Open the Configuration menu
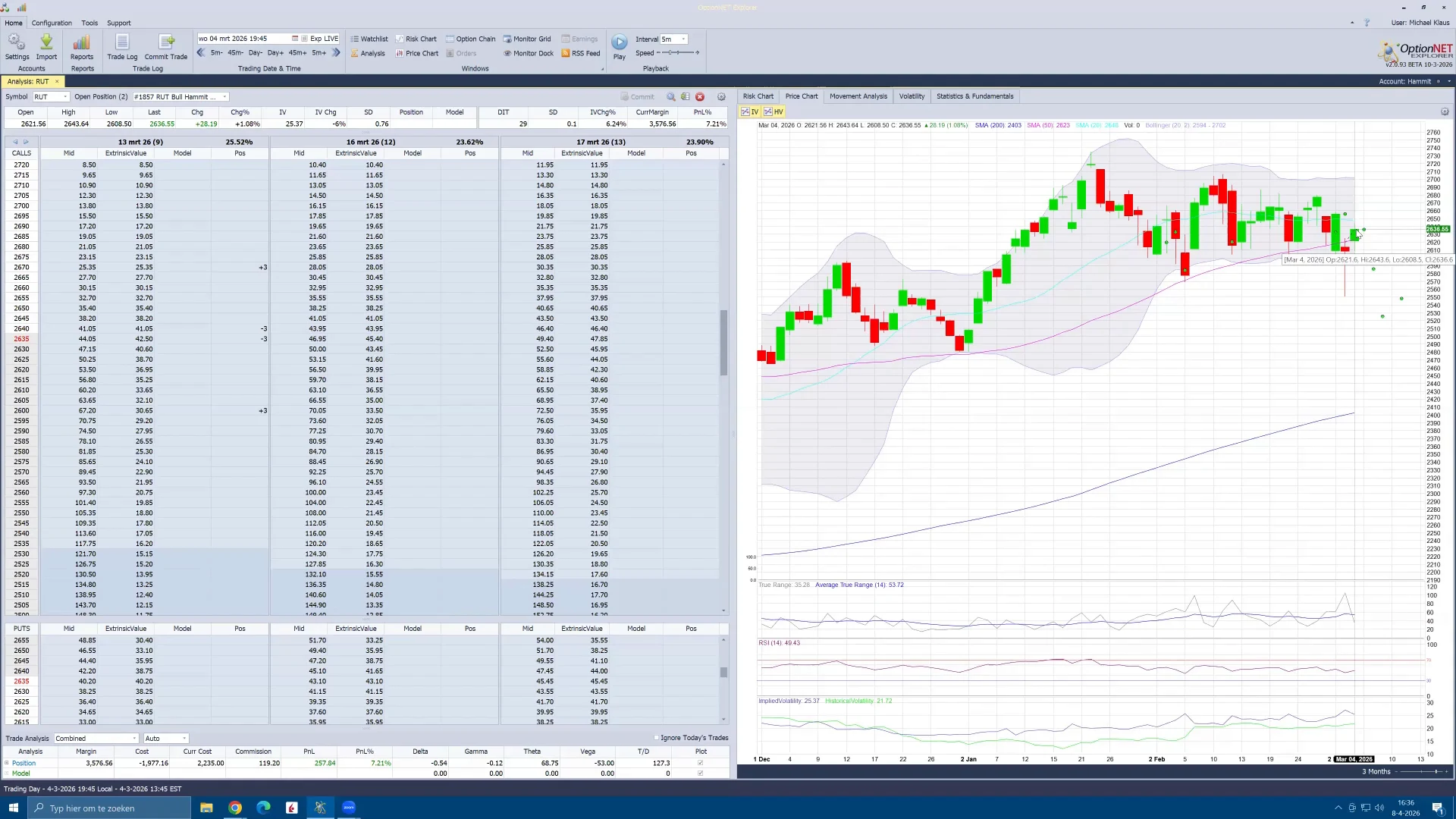The width and height of the screenshot is (1456, 819). (x=52, y=23)
